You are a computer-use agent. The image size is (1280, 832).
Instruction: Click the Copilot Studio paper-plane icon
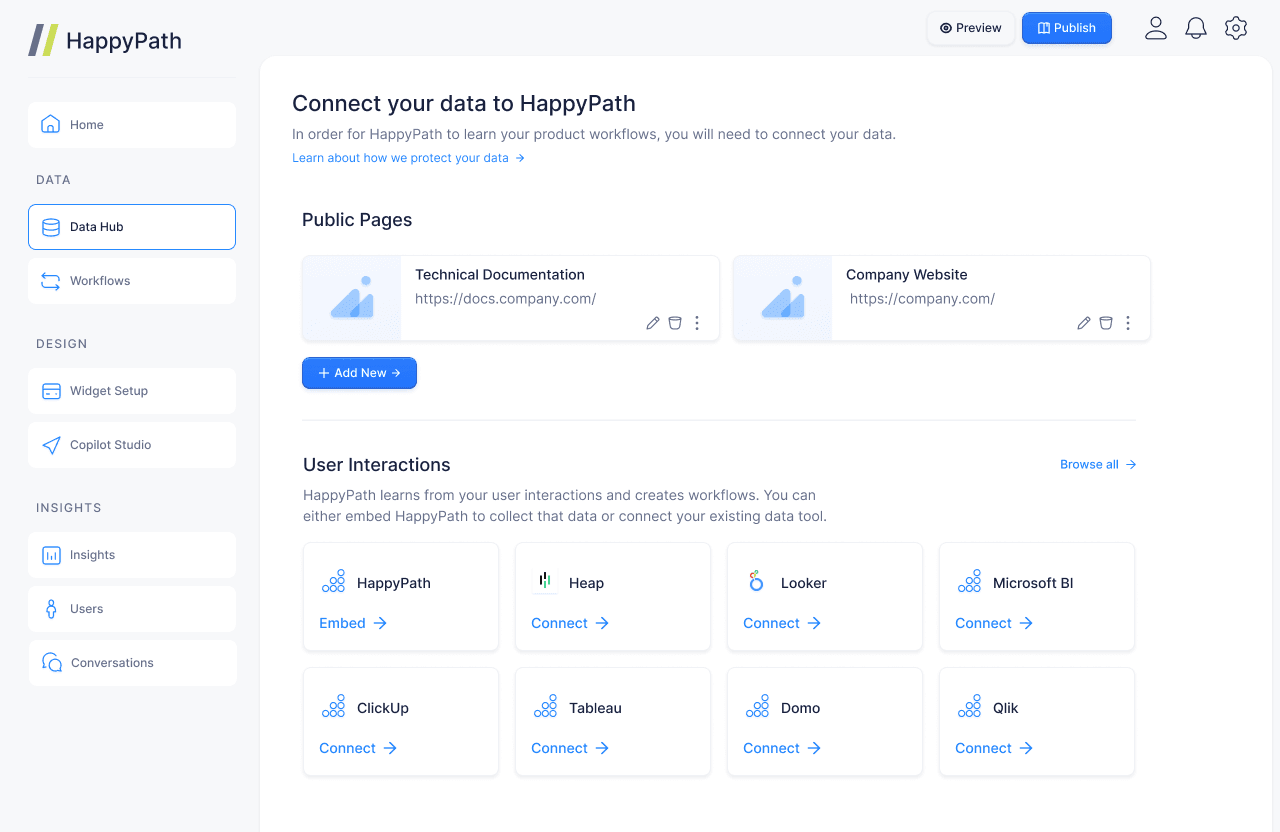(51, 445)
